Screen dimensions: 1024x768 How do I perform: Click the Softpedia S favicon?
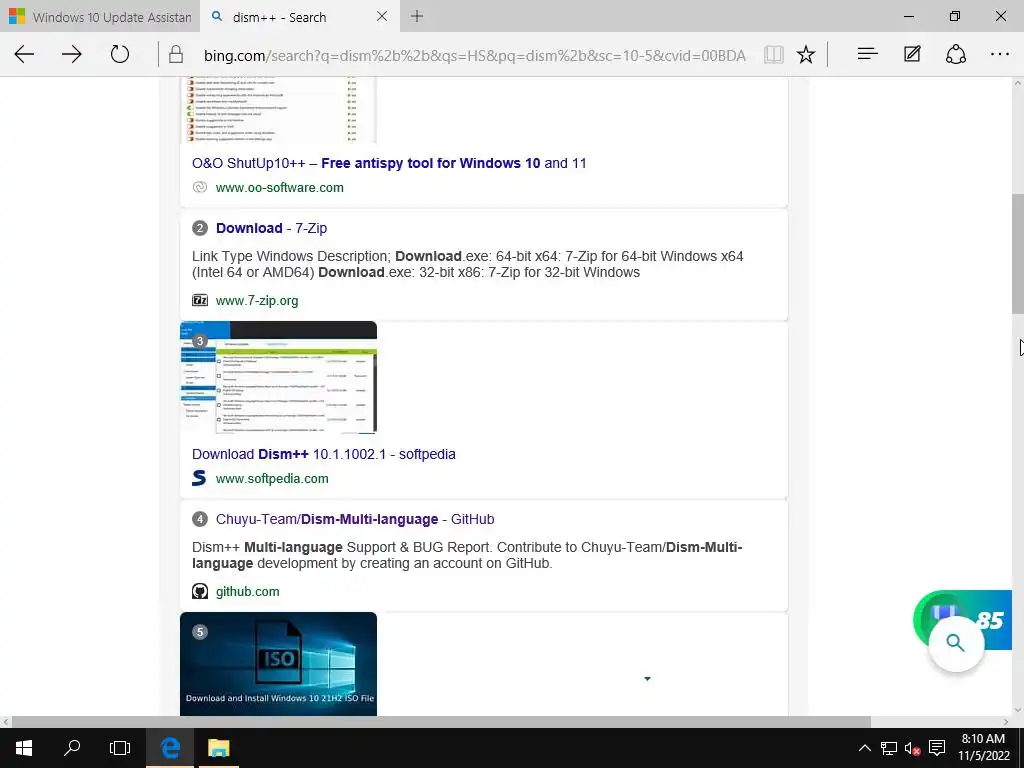pos(199,478)
